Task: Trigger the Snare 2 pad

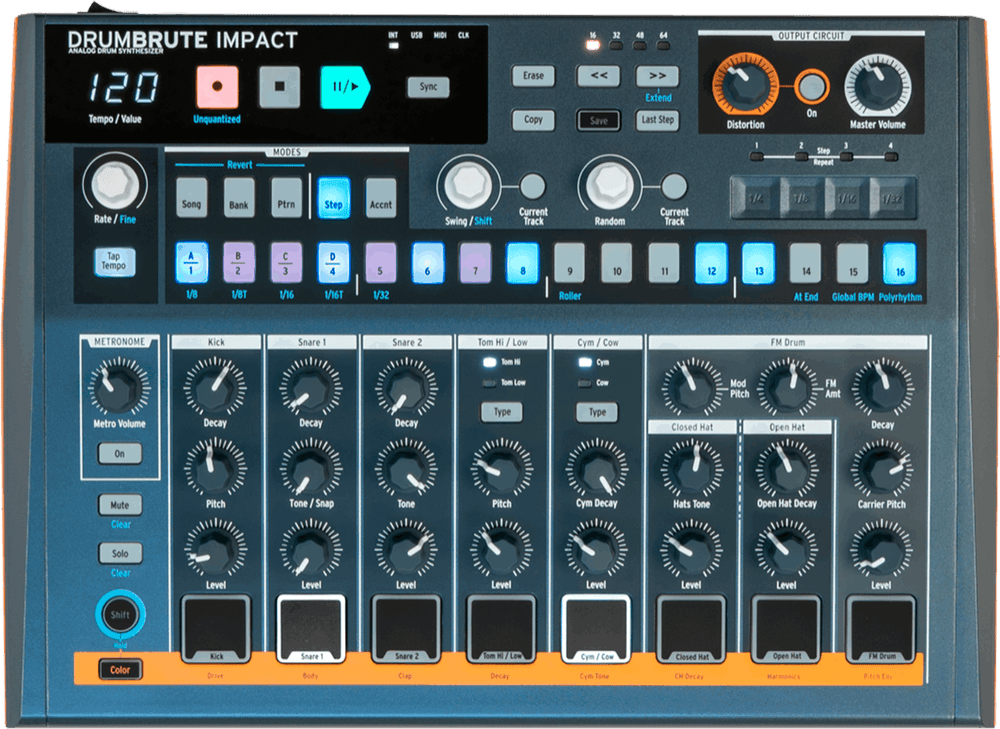Action: pos(406,630)
